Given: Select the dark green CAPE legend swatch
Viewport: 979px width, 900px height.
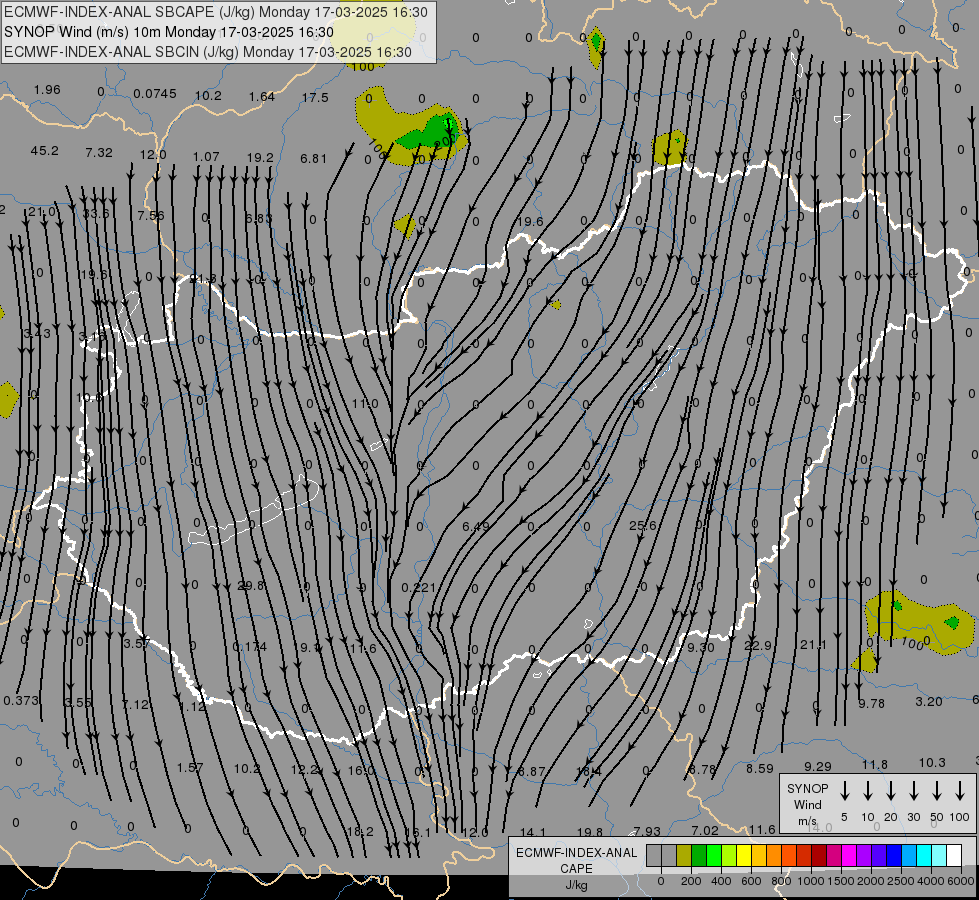Looking at the screenshot, I should pos(699,856).
